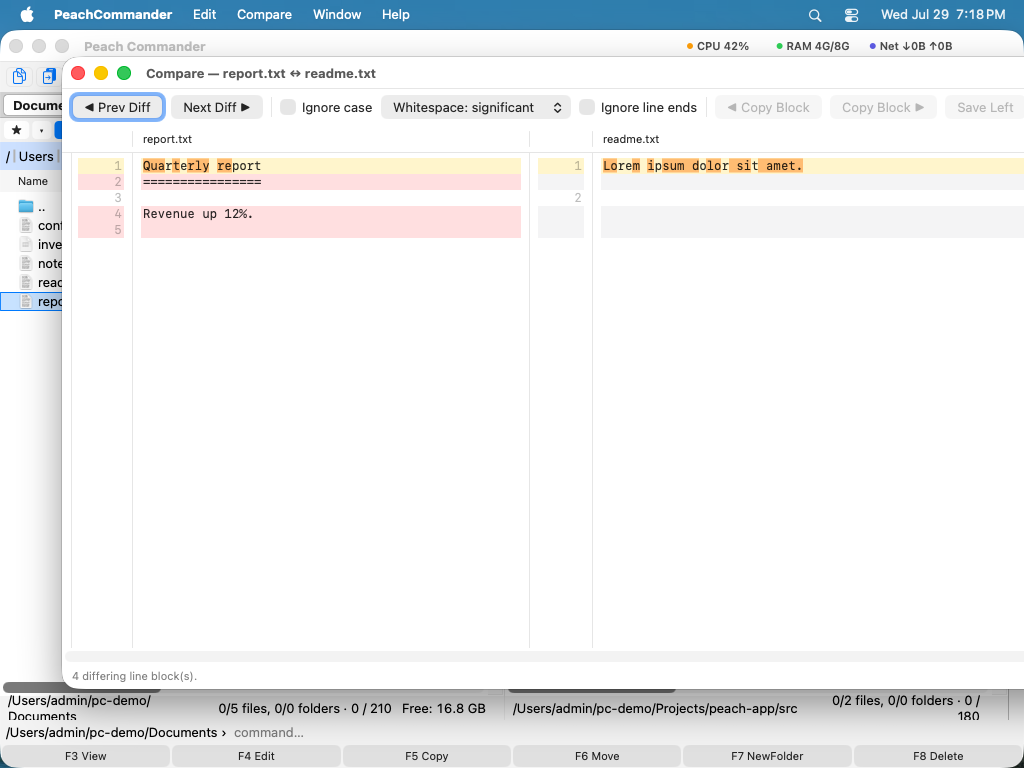
Task: Zoom the Compare window with green button
Action: [x=123, y=73]
